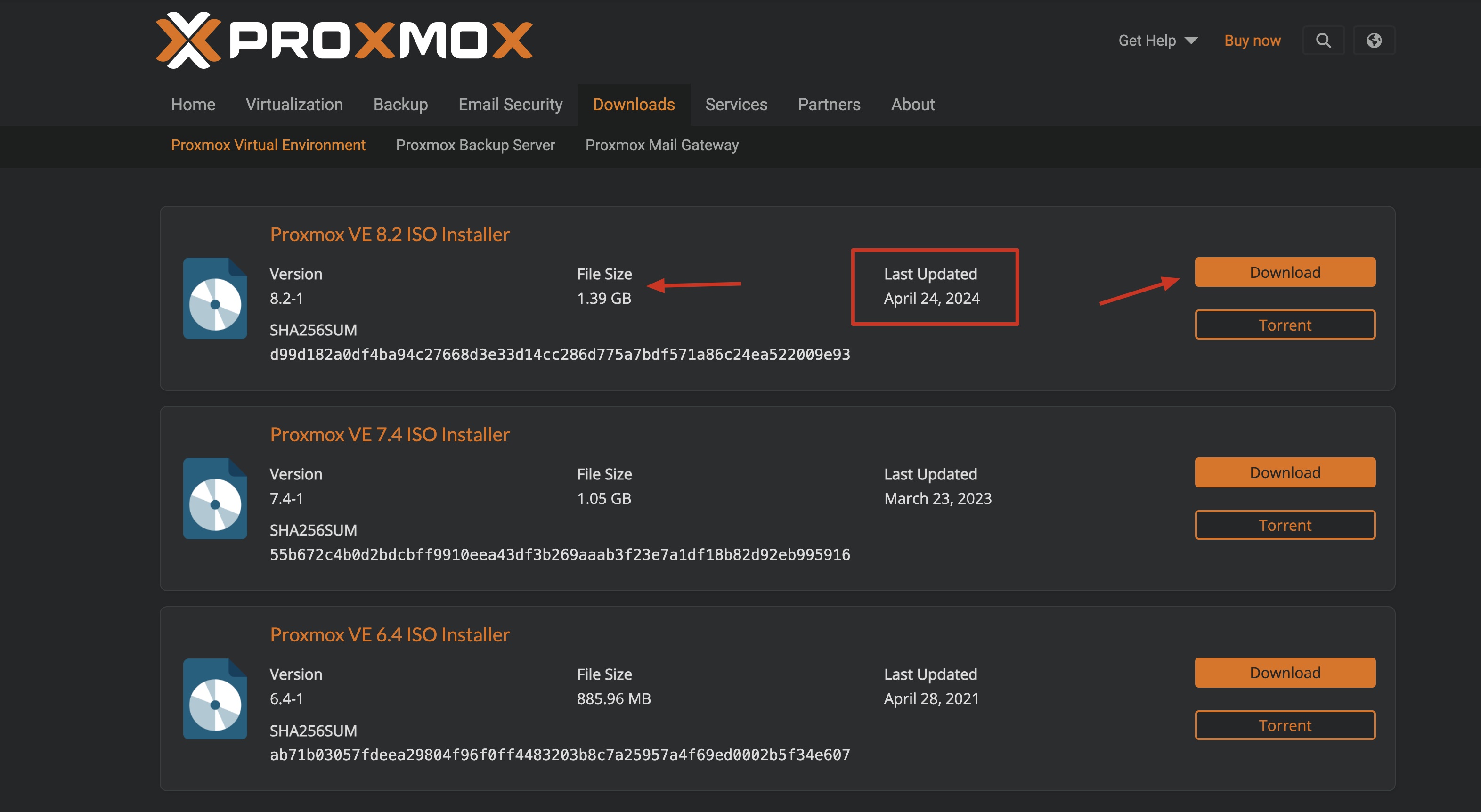The width and height of the screenshot is (1481, 812).
Task: Click the ISO disc icon for VE 6.4
Action: (x=215, y=699)
